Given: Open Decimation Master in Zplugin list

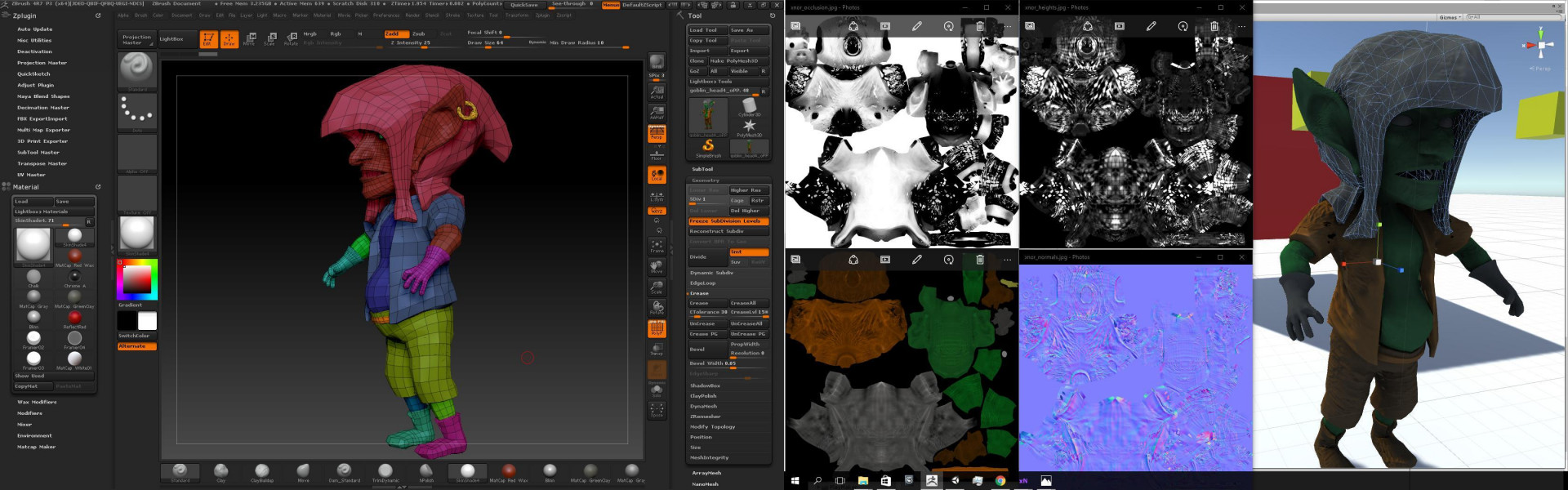Looking at the screenshot, I should coord(43,108).
